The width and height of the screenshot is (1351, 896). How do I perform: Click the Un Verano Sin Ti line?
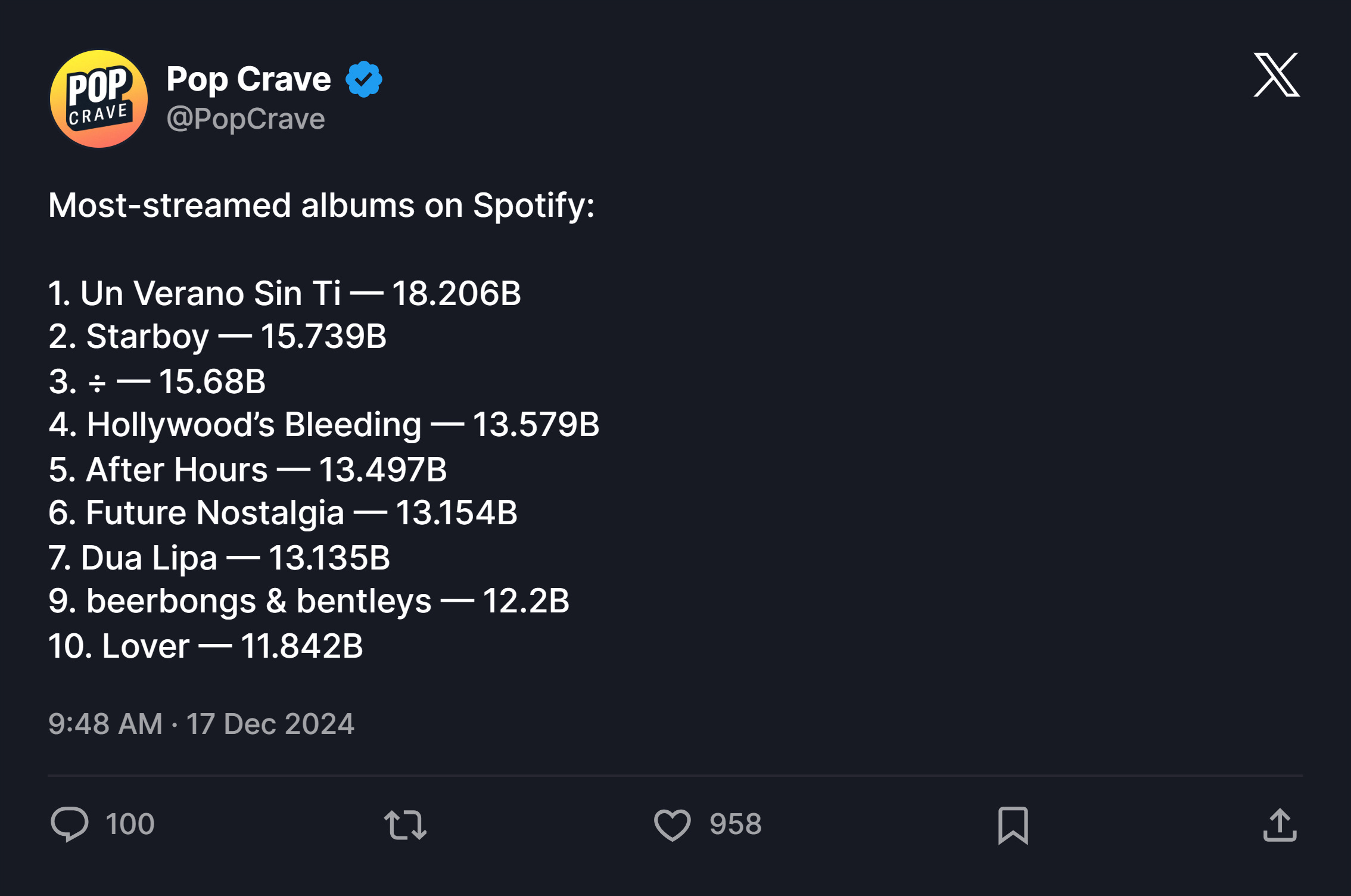pos(285,293)
